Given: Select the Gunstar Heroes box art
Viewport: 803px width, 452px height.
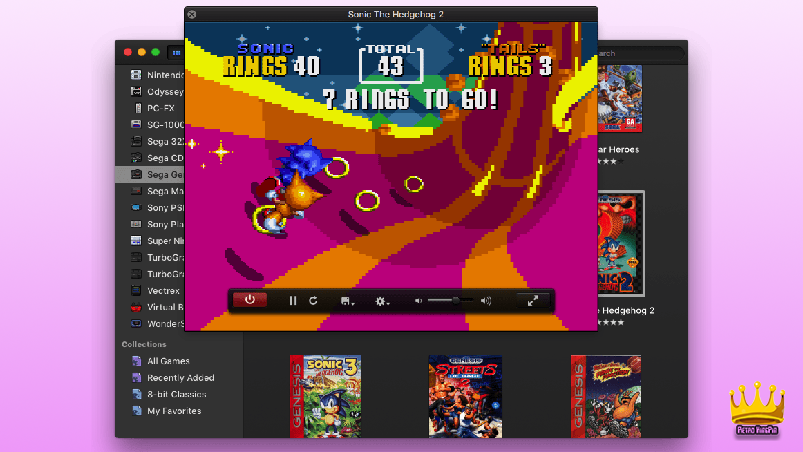Looking at the screenshot, I should pyautogui.click(x=620, y=98).
